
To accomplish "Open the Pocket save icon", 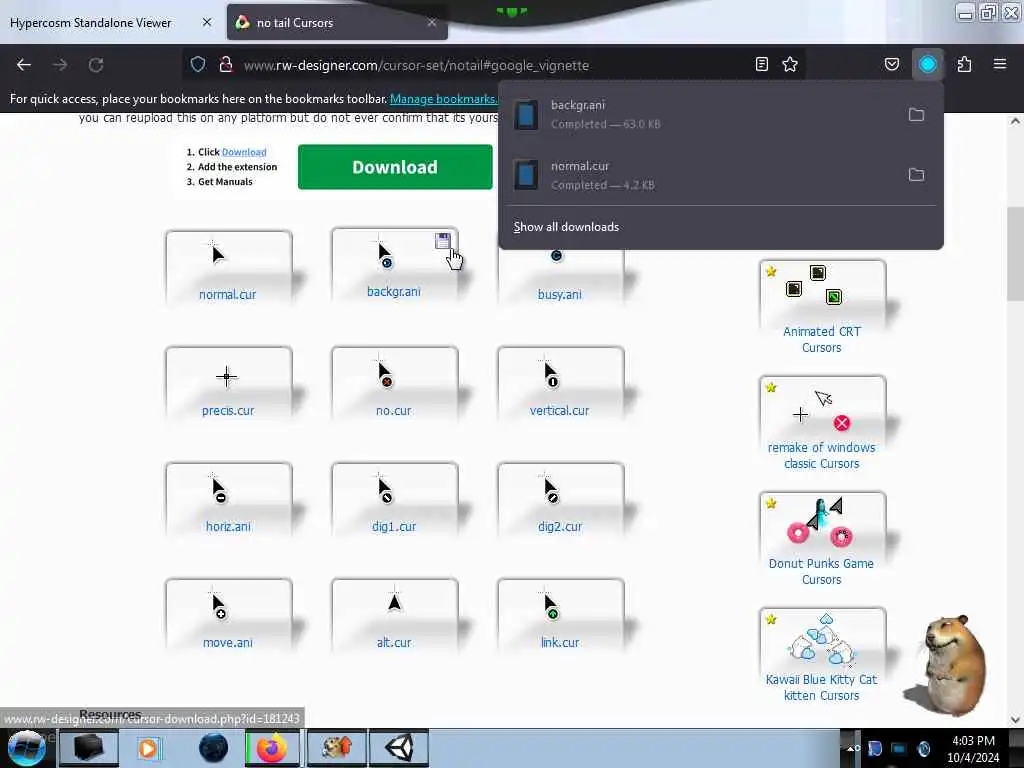I will 891,64.
